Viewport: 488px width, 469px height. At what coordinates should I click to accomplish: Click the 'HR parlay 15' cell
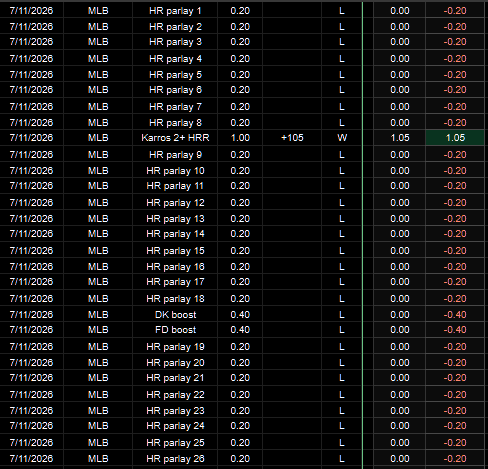tap(175, 251)
